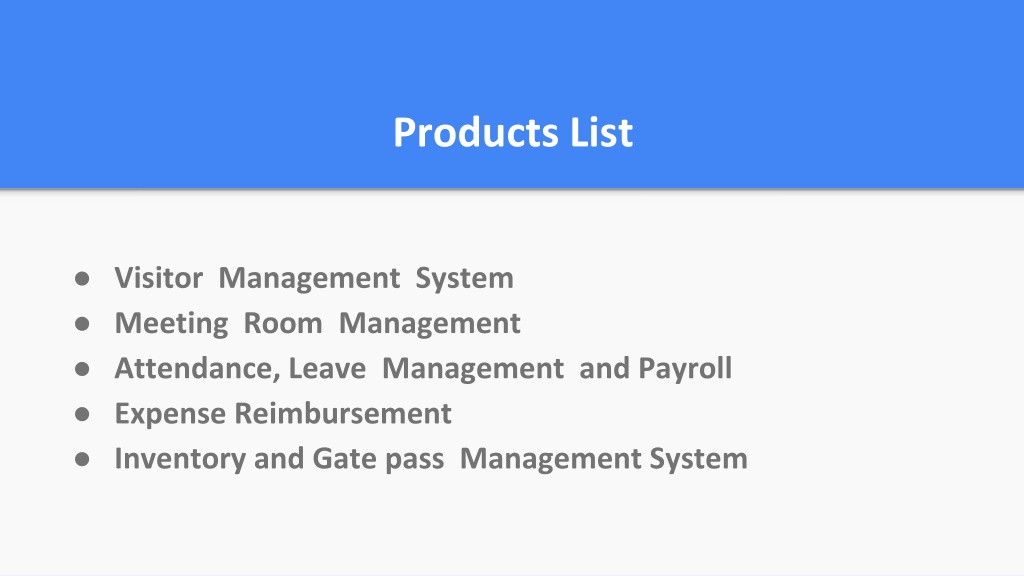Screen dimensions: 1024x576
Task: Click the bullet dot before Expense Reimbursement
Action: click(82, 414)
